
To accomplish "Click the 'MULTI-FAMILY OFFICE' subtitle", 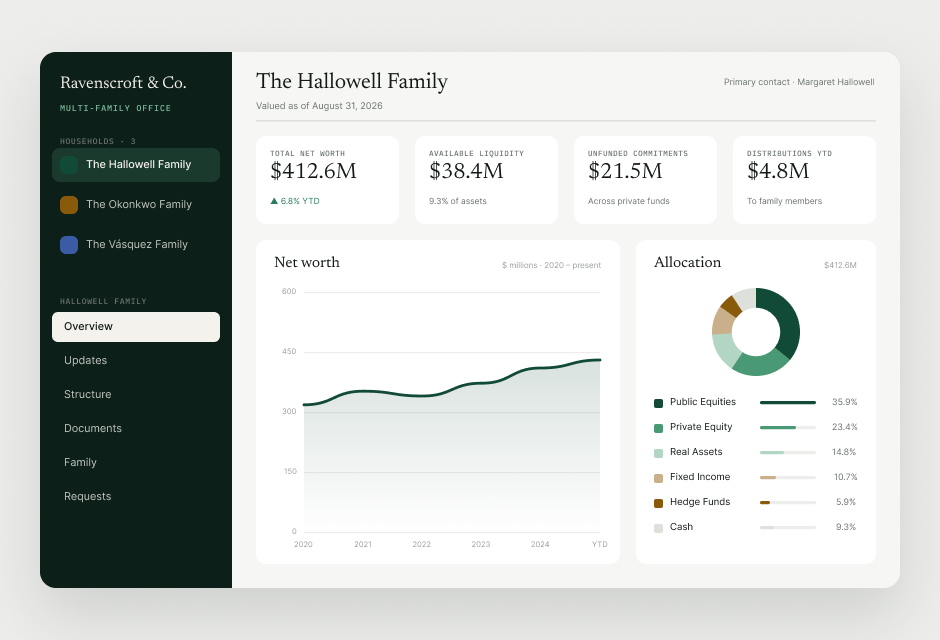I will tap(116, 108).
